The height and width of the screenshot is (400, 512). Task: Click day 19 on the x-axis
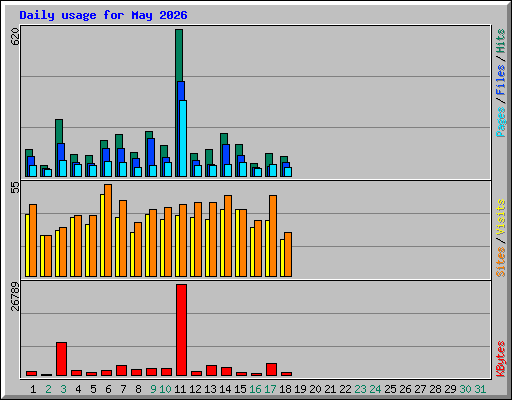pos(300,389)
